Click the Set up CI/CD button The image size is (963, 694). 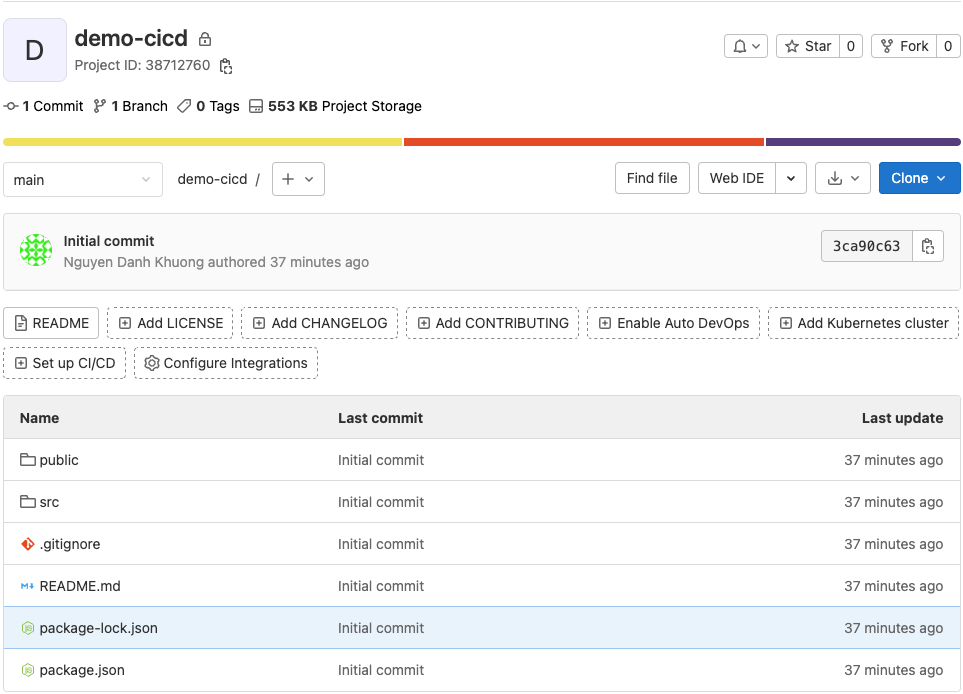point(64,363)
